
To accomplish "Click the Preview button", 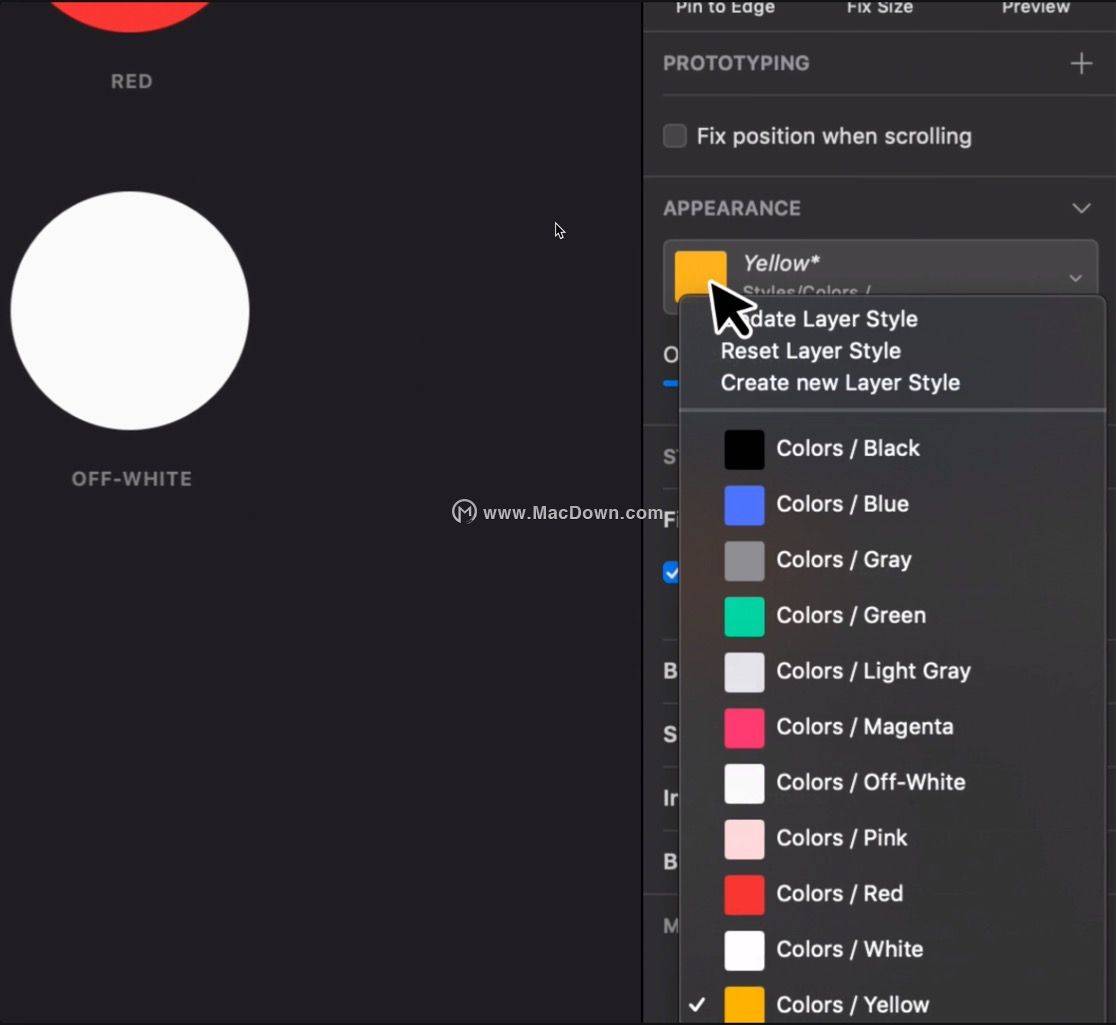I will click(x=1036, y=7).
